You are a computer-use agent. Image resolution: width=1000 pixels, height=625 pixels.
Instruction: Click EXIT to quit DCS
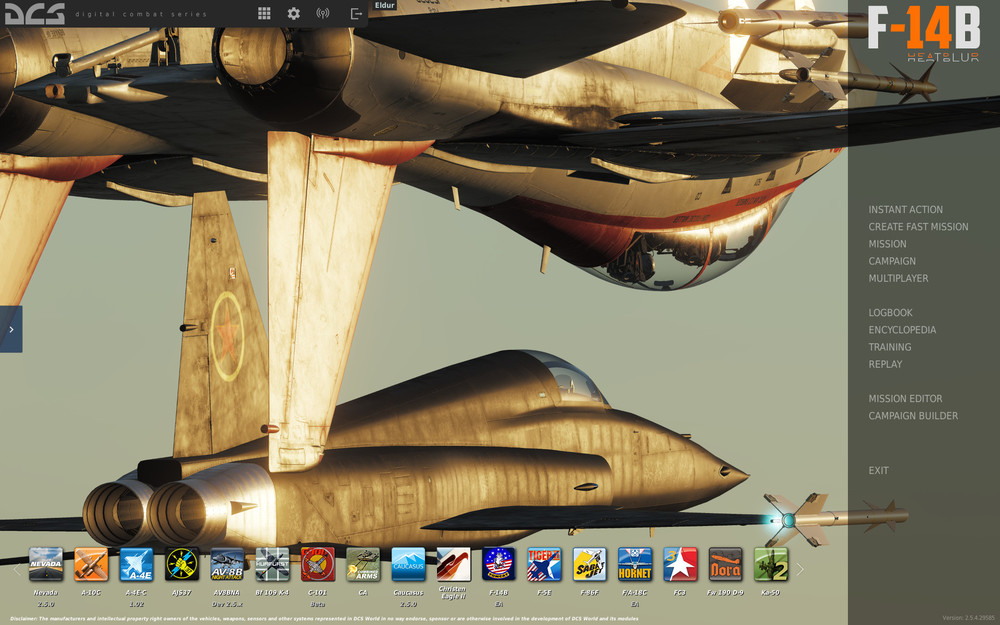click(878, 471)
